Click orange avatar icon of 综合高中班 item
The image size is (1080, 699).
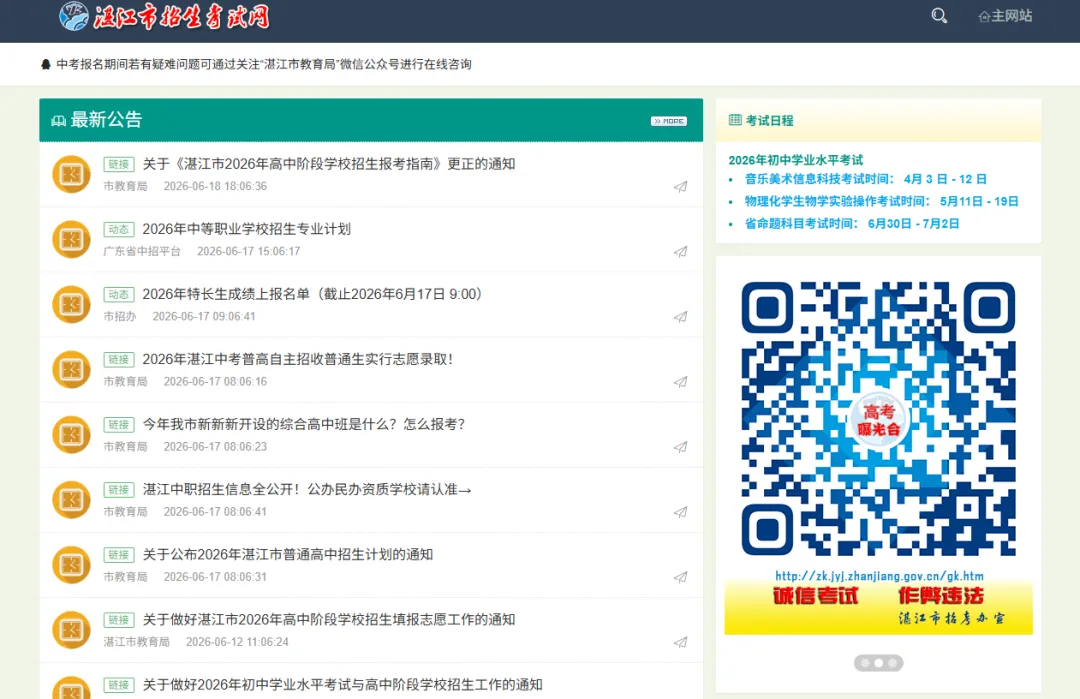tap(72, 435)
